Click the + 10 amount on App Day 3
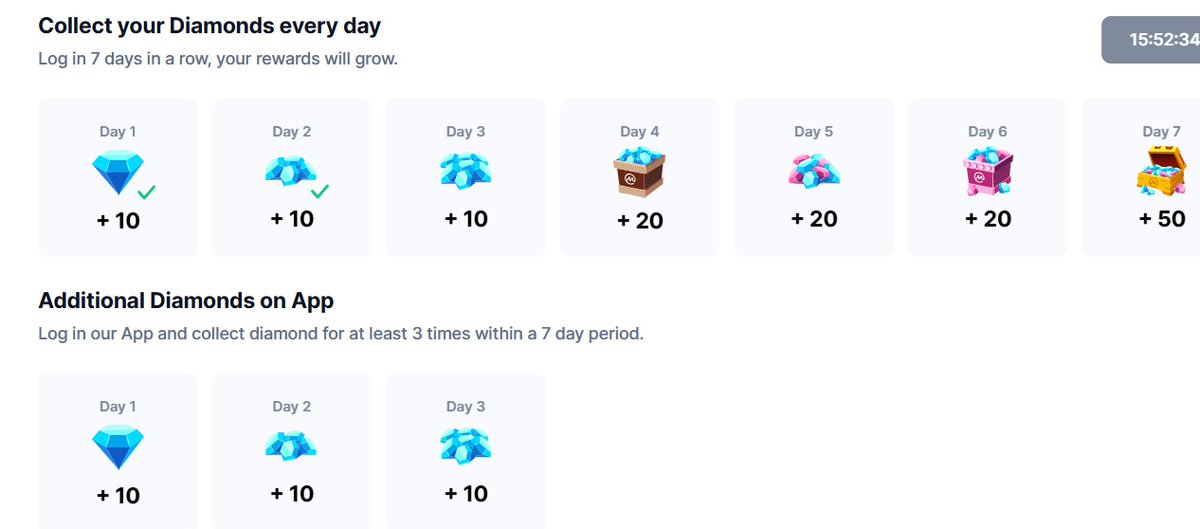 tap(465, 494)
